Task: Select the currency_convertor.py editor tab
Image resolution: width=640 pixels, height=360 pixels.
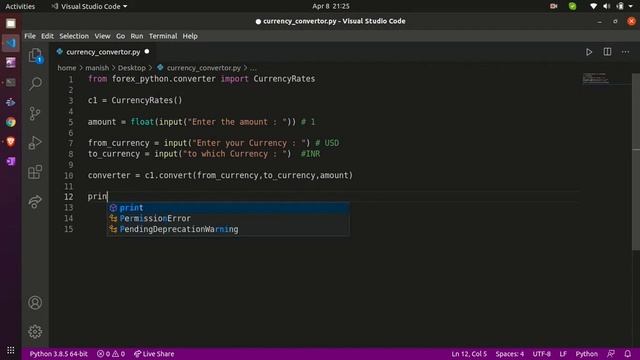Action: coord(103,52)
